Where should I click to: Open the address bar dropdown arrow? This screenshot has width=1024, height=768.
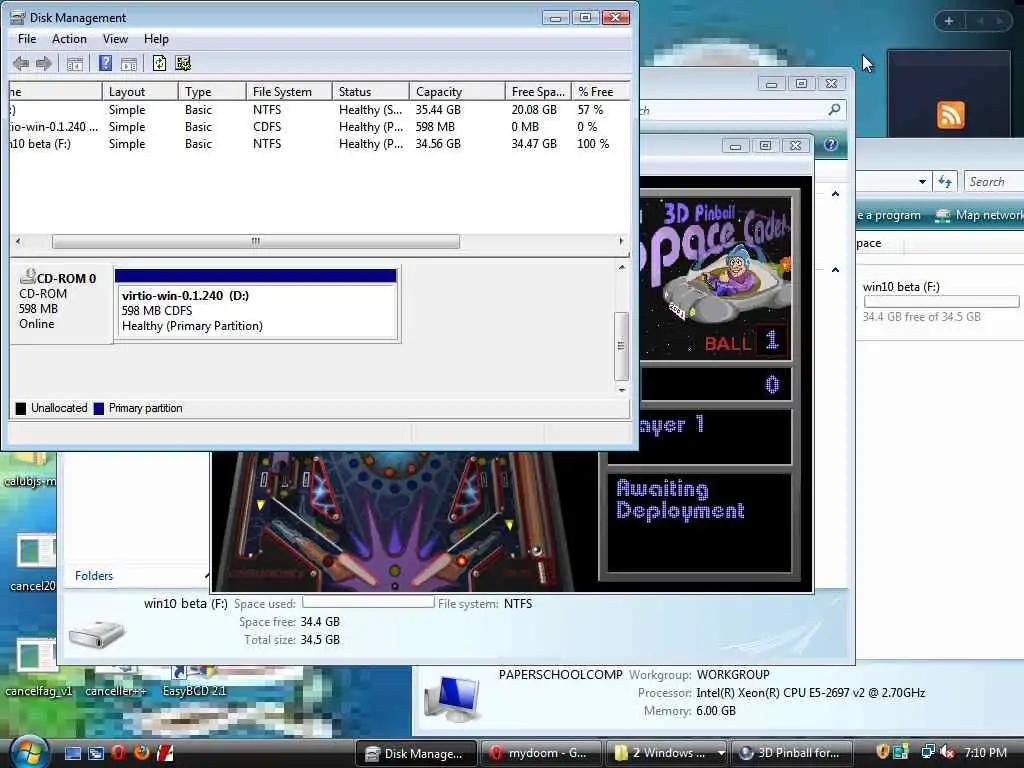[x=922, y=182]
